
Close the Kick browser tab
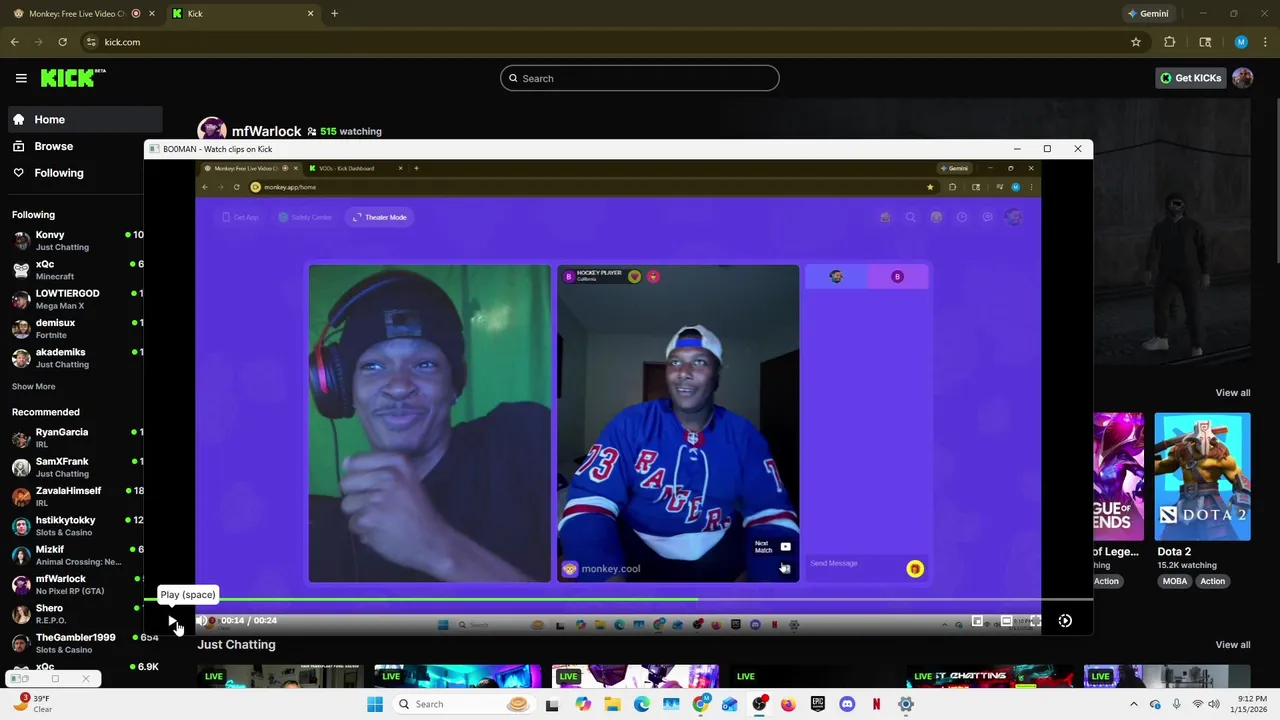[x=310, y=13]
